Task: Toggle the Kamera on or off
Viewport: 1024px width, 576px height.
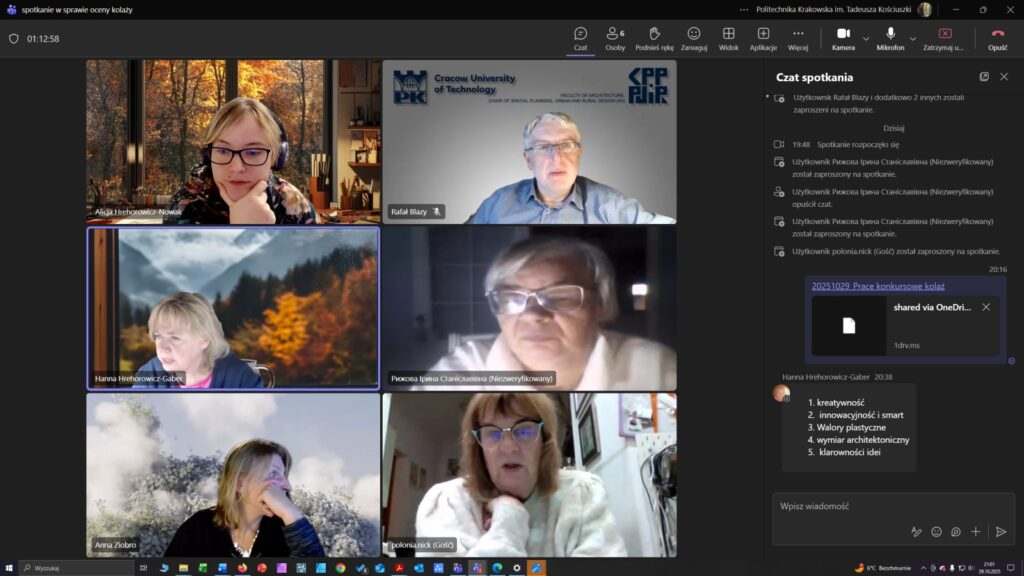Action: [843, 38]
